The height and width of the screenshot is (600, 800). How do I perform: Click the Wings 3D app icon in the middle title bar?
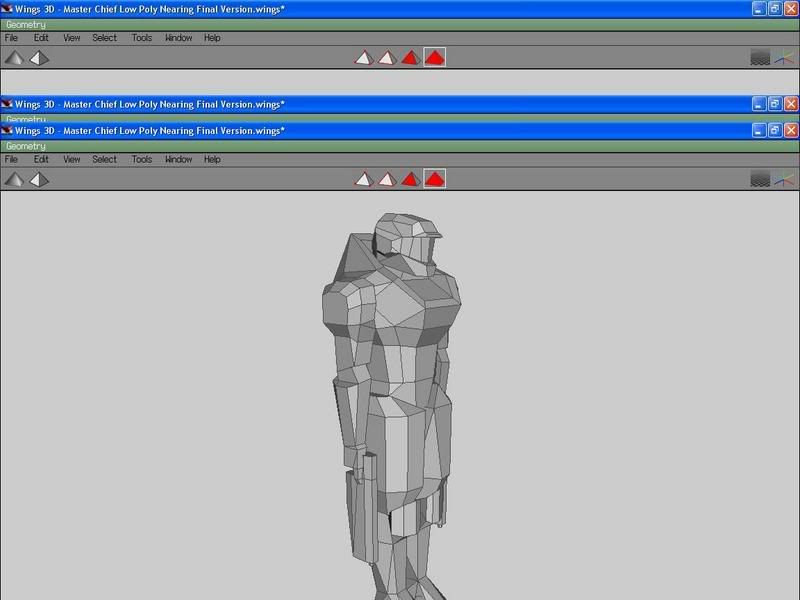click(7, 104)
